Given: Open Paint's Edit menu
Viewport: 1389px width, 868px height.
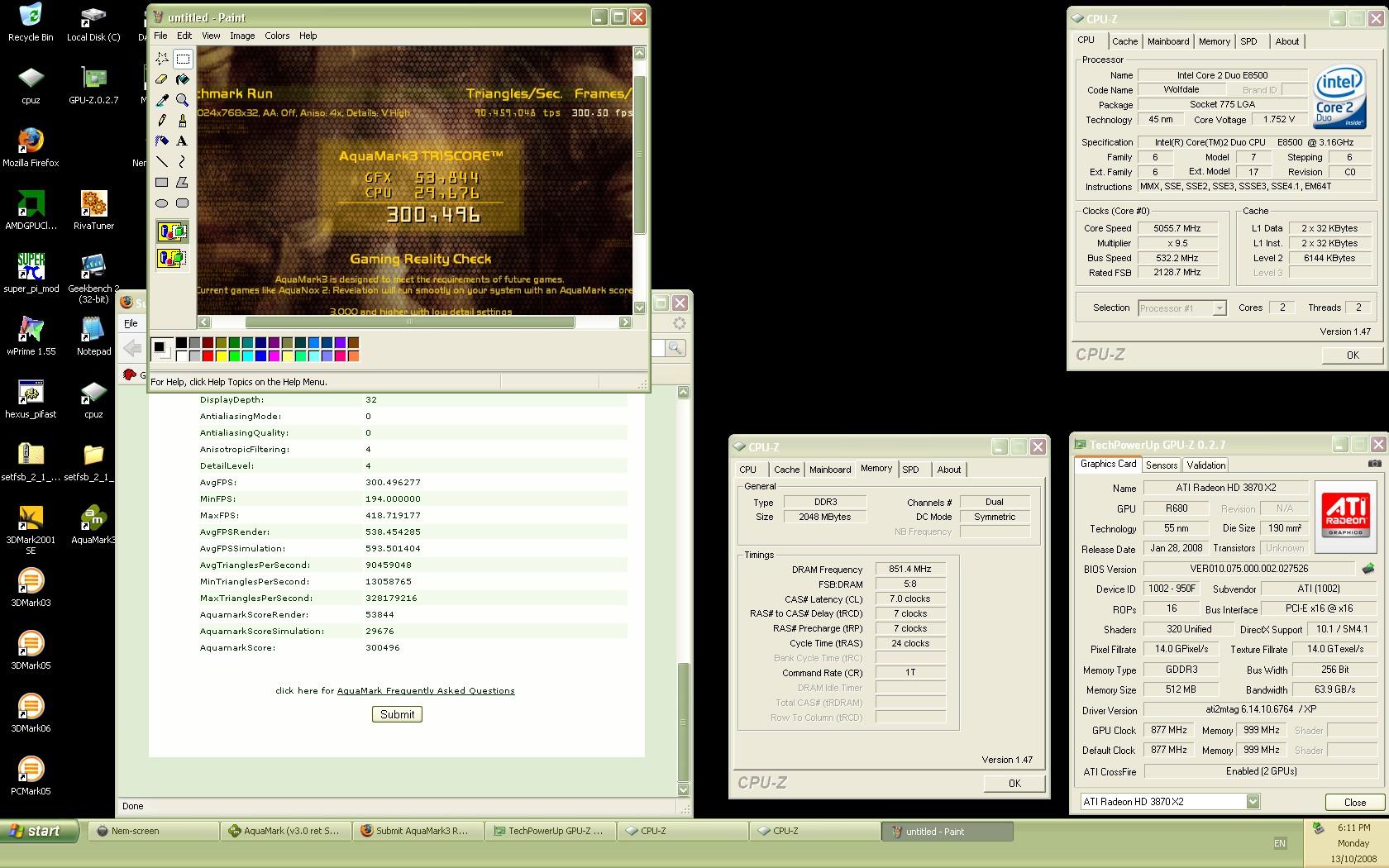Looking at the screenshot, I should (184, 36).
